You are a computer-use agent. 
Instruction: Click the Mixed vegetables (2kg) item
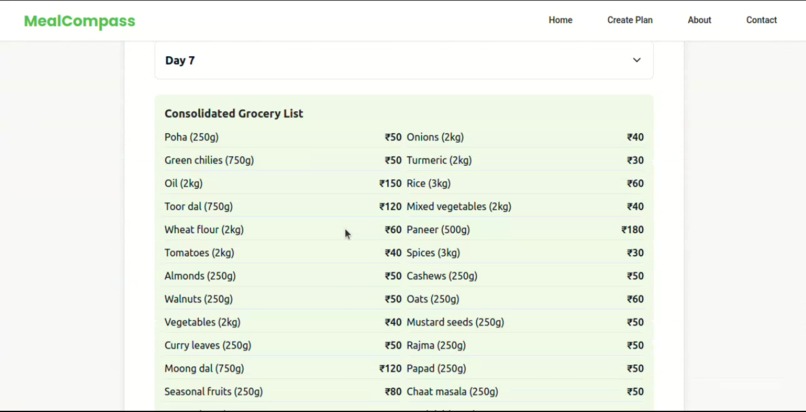click(459, 207)
